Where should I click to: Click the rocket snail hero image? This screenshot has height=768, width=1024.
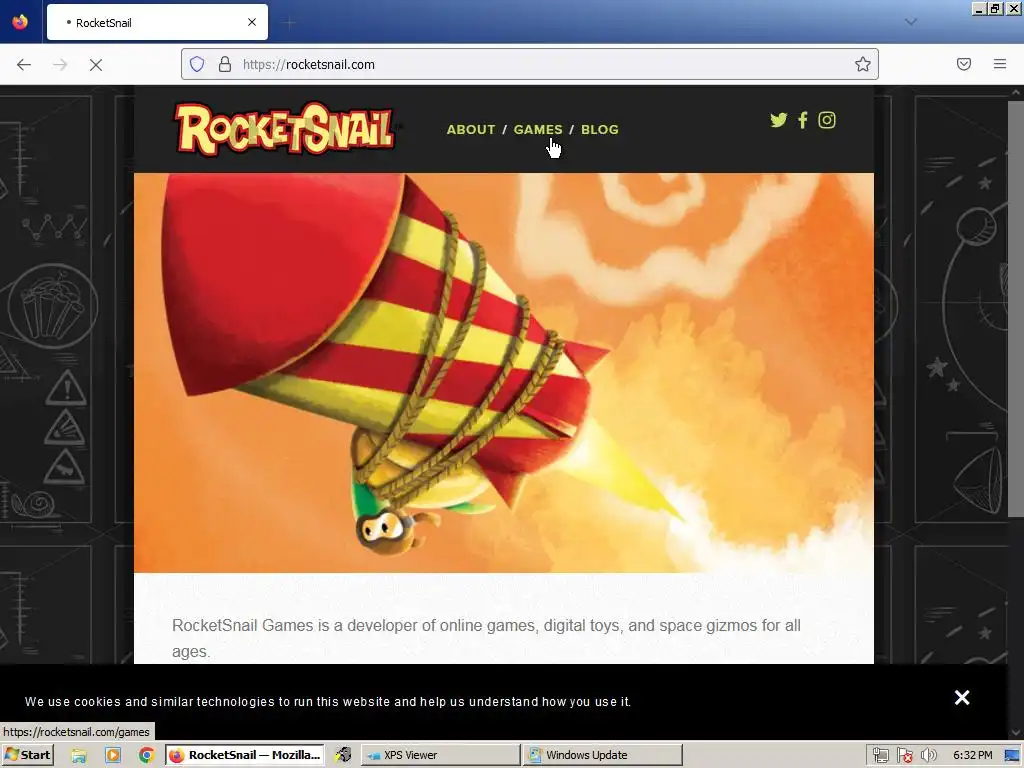(x=504, y=373)
